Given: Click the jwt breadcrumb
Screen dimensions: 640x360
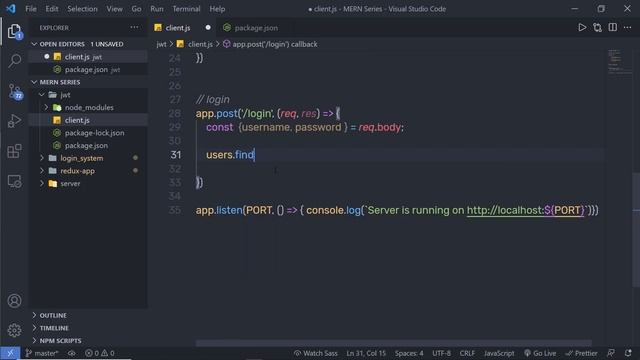Looking at the screenshot, I should point(161,44).
